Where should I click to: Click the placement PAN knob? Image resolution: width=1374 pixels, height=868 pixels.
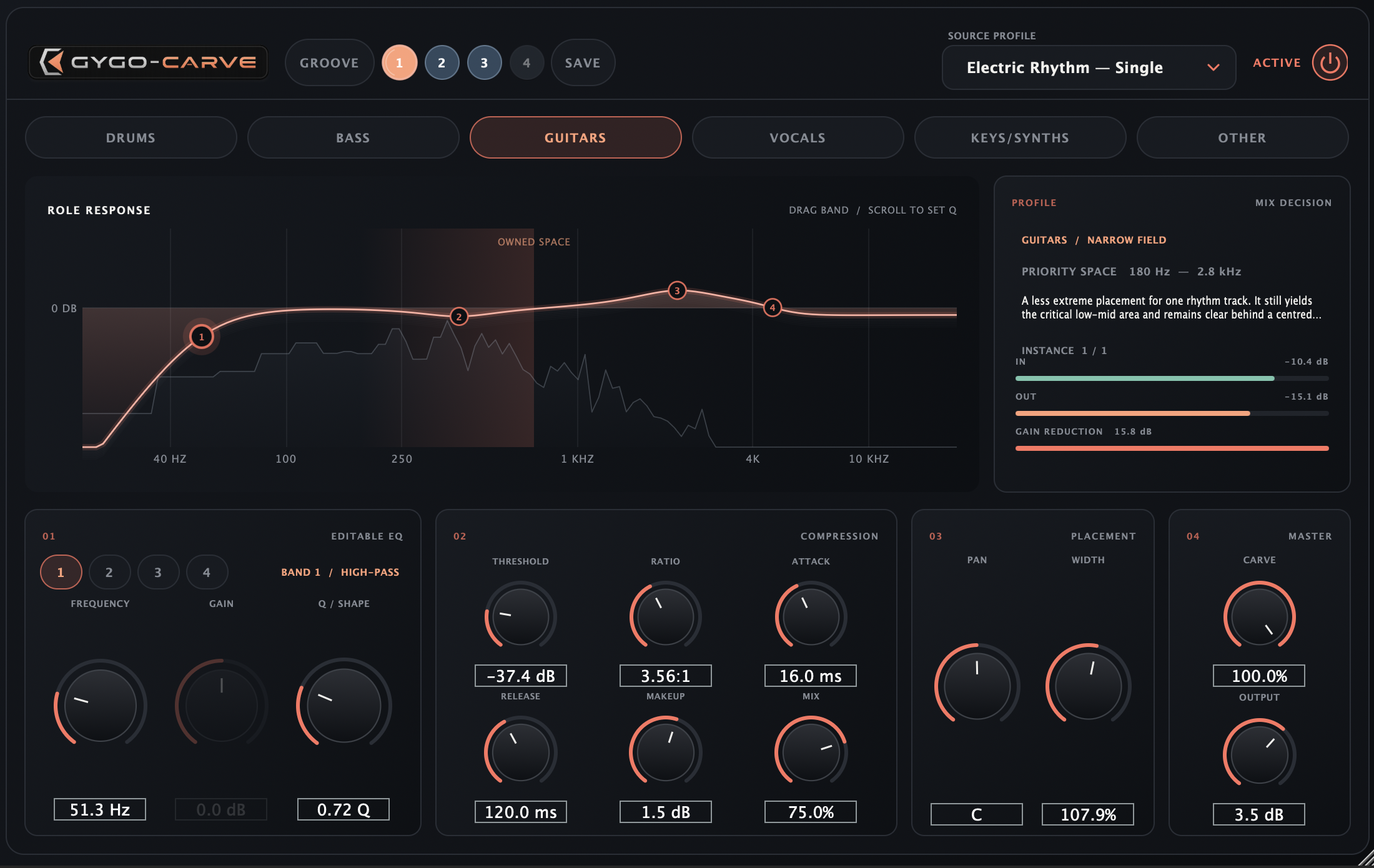(x=977, y=686)
